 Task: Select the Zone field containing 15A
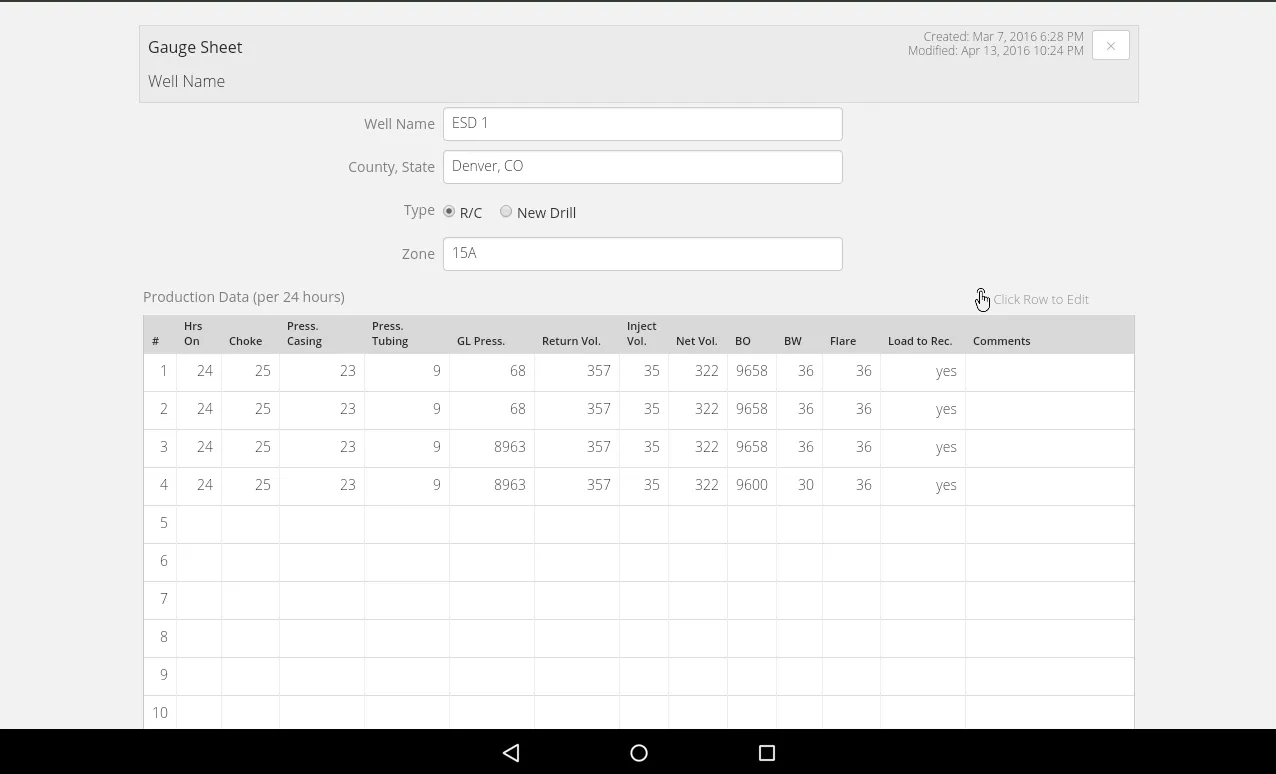(x=643, y=253)
